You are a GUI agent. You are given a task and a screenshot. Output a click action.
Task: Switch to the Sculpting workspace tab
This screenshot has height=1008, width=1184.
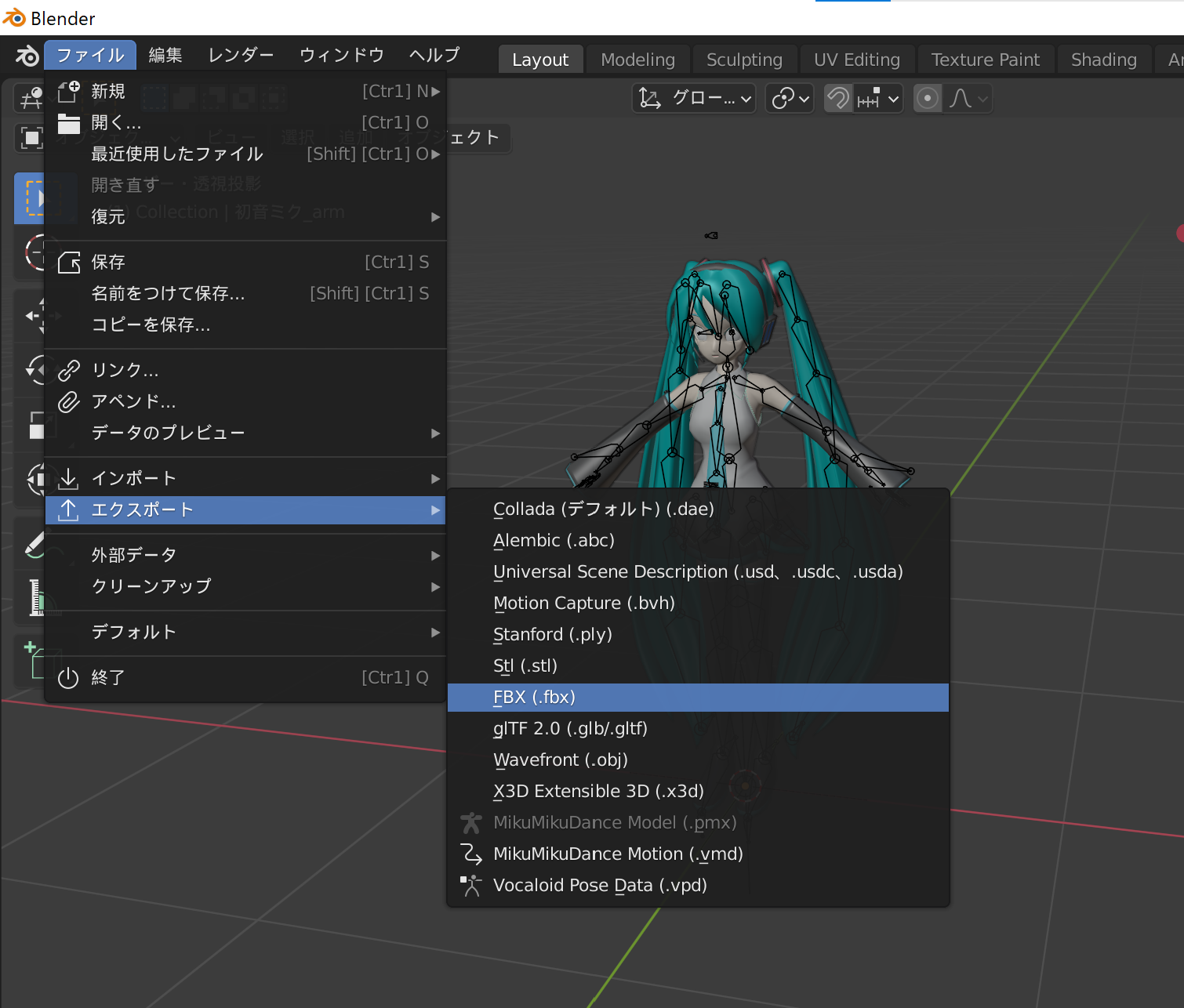[x=744, y=60]
